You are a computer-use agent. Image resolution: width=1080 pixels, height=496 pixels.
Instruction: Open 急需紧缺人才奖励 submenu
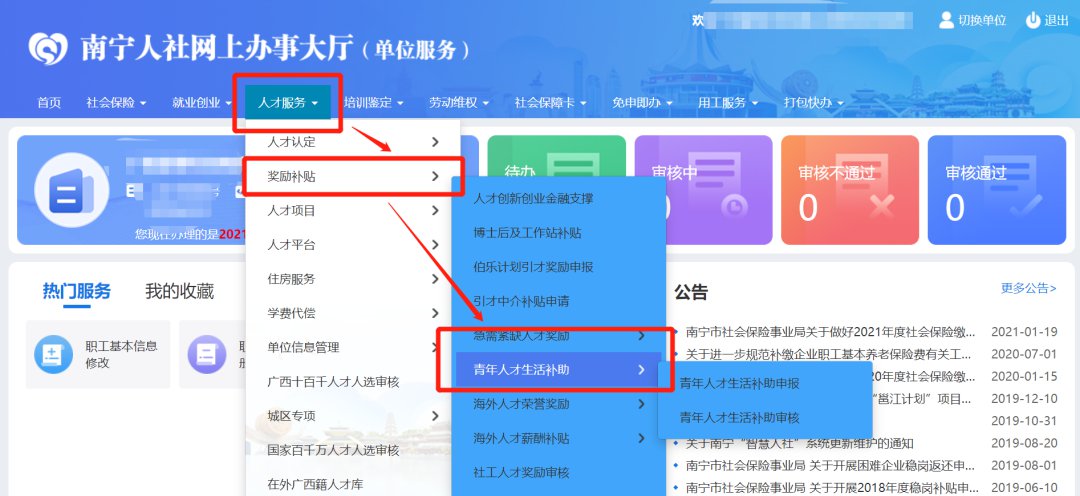(559, 335)
